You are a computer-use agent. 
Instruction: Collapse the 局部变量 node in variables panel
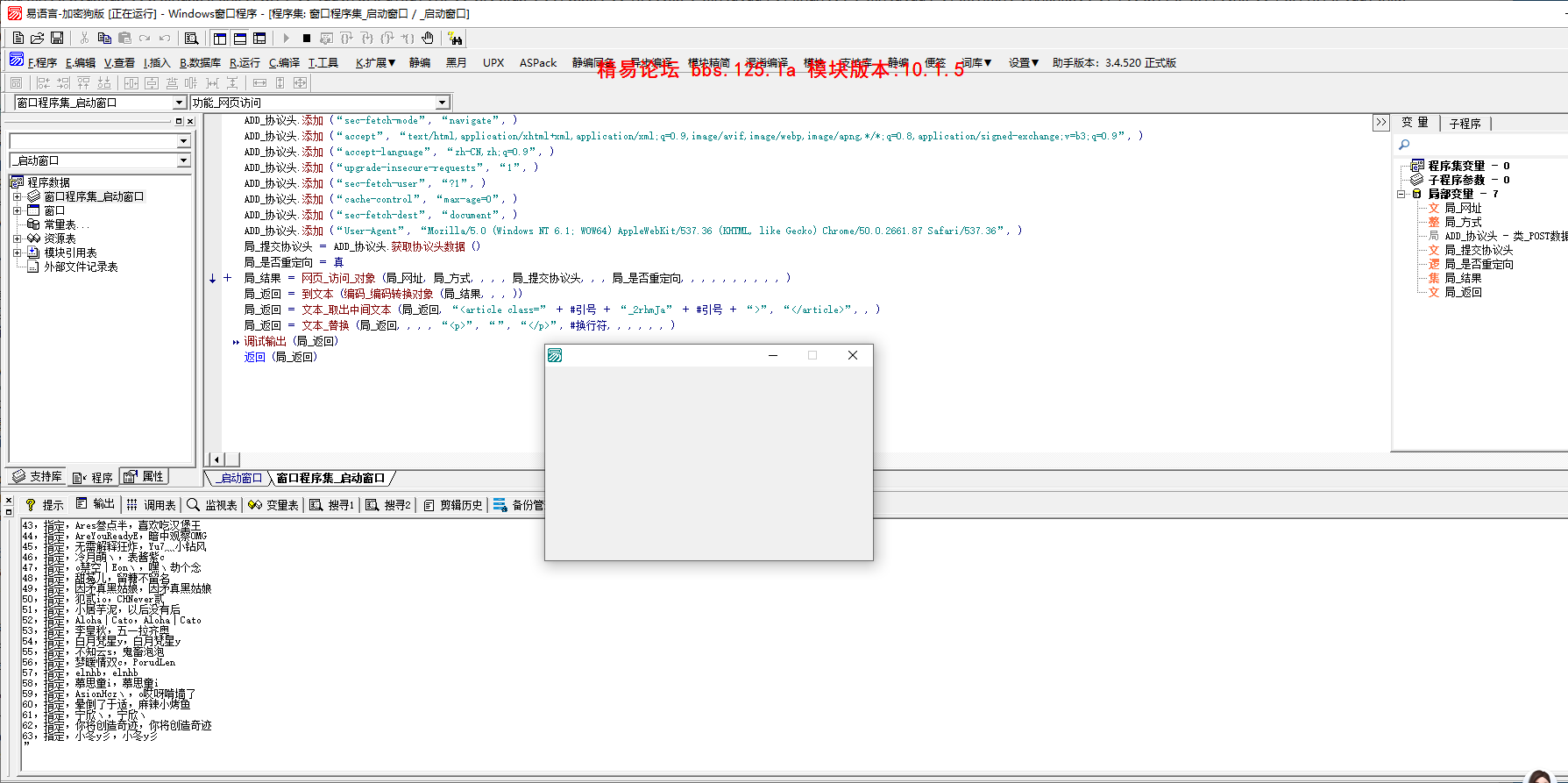pos(1401,194)
